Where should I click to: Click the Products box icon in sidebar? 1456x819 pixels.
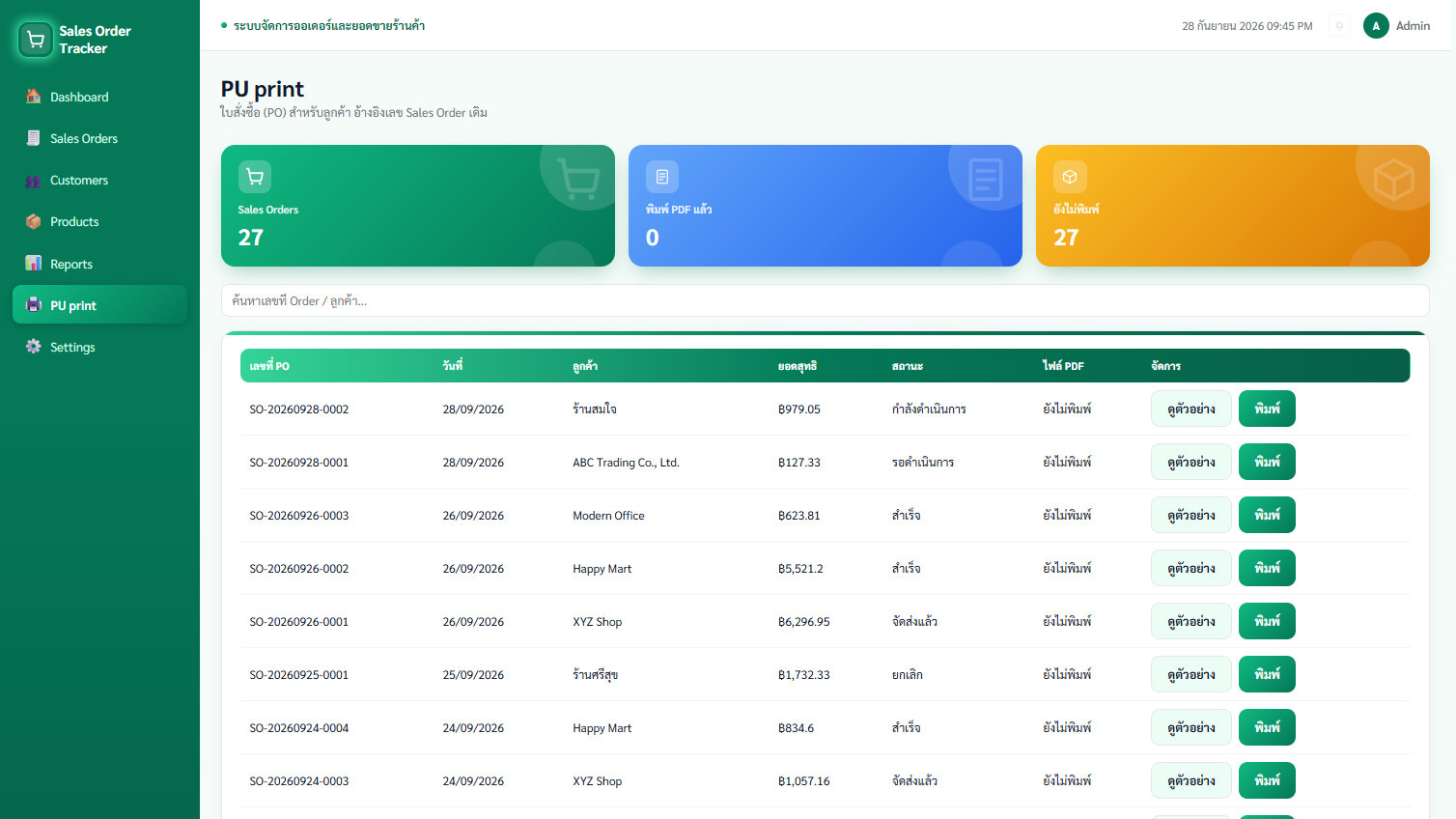click(x=34, y=222)
